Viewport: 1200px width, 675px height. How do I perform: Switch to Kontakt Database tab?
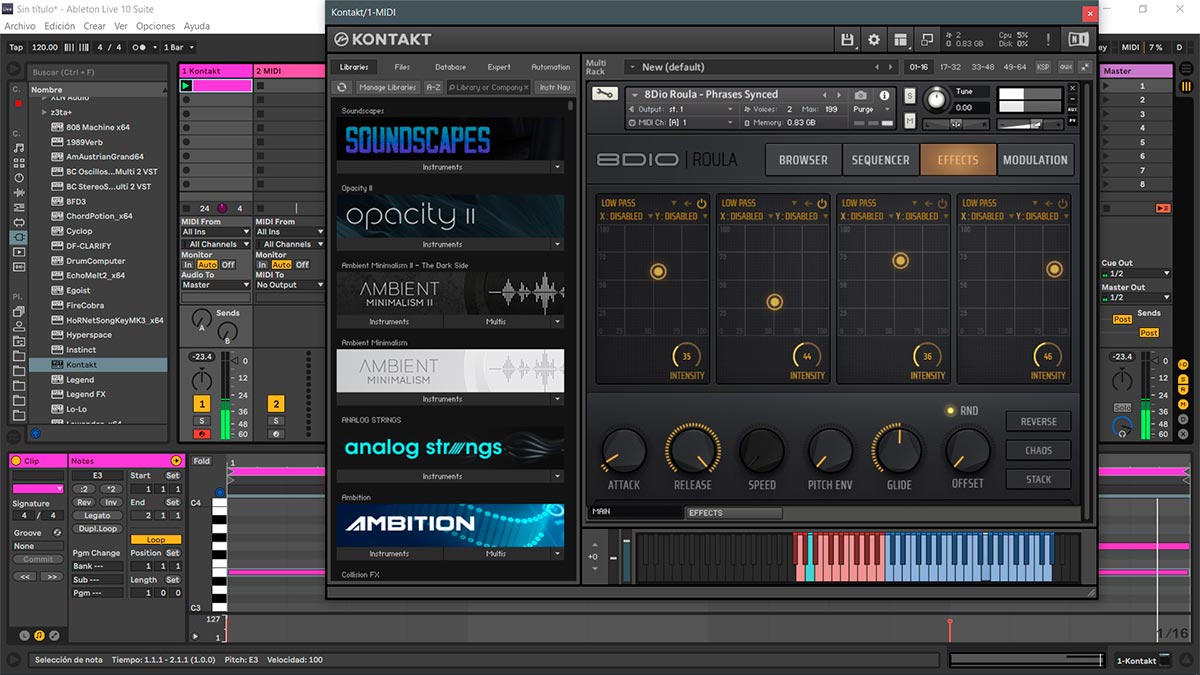coord(450,67)
